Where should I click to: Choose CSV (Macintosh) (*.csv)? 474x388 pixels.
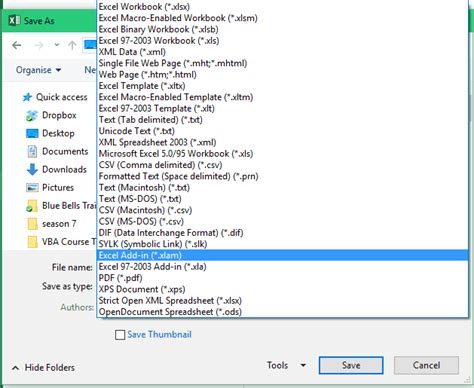282,210
